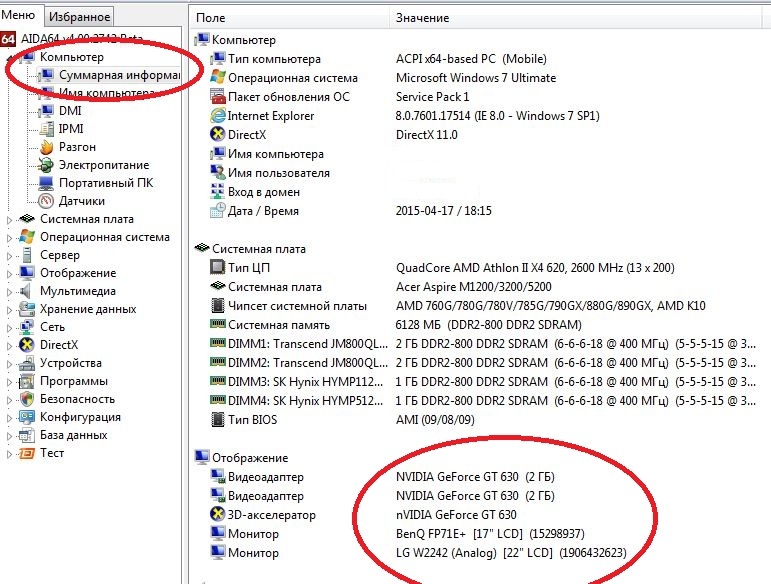Expand the База данных tree node
This screenshot has width=771, height=584.
[x=9, y=436]
